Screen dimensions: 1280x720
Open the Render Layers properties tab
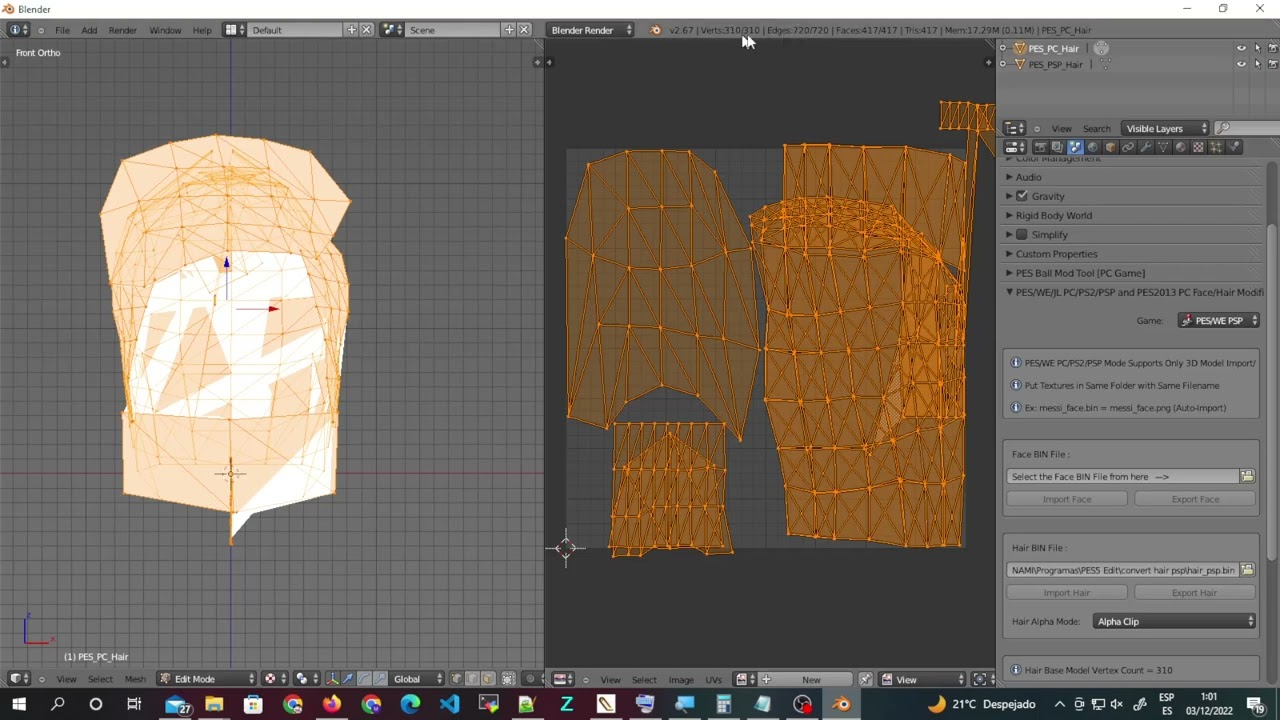click(1057, 147)
